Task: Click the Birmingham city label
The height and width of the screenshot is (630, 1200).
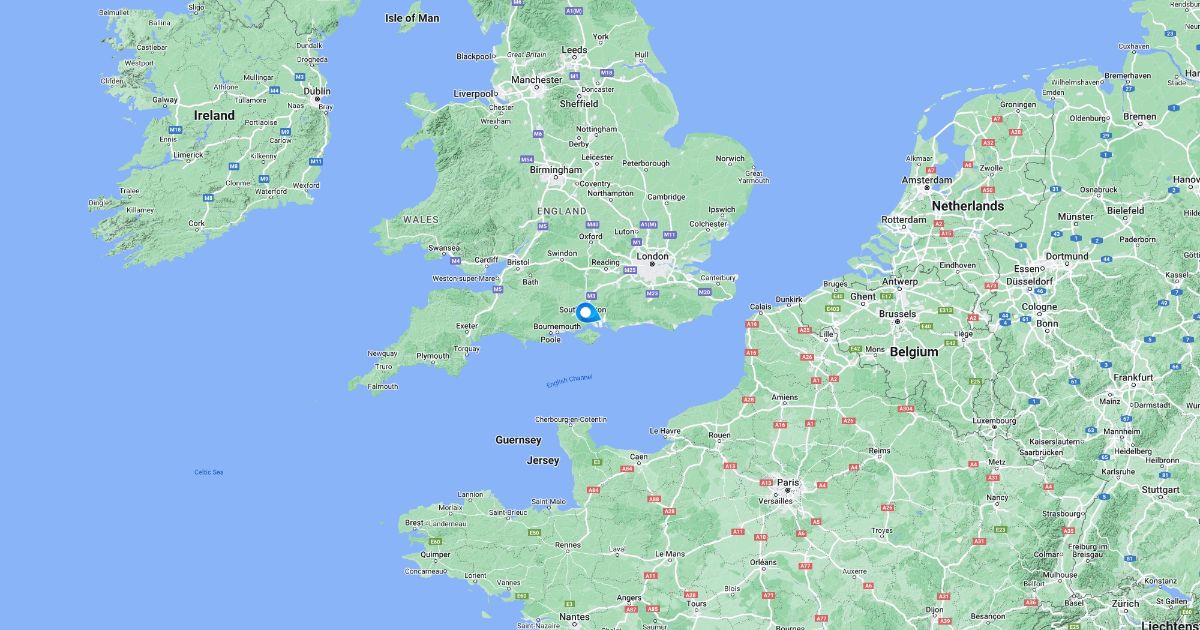Action: tap(555, 170)
